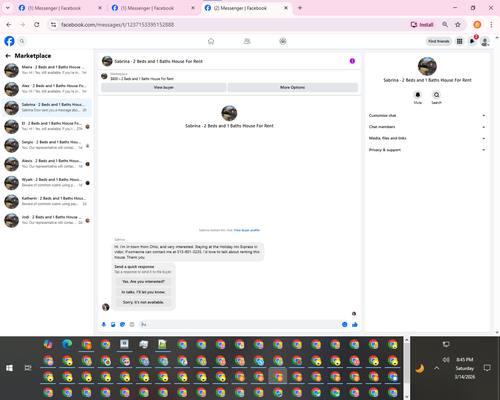Choose a sticker with the sticker icon
Viewport: 500px width, 400px height.
click(x=122, y=324)
